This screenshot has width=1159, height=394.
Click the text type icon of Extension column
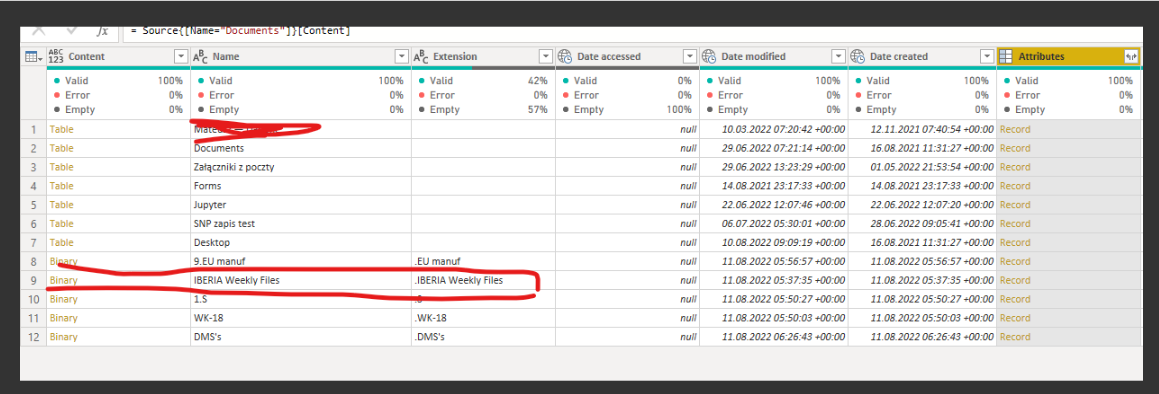point(421,56)
